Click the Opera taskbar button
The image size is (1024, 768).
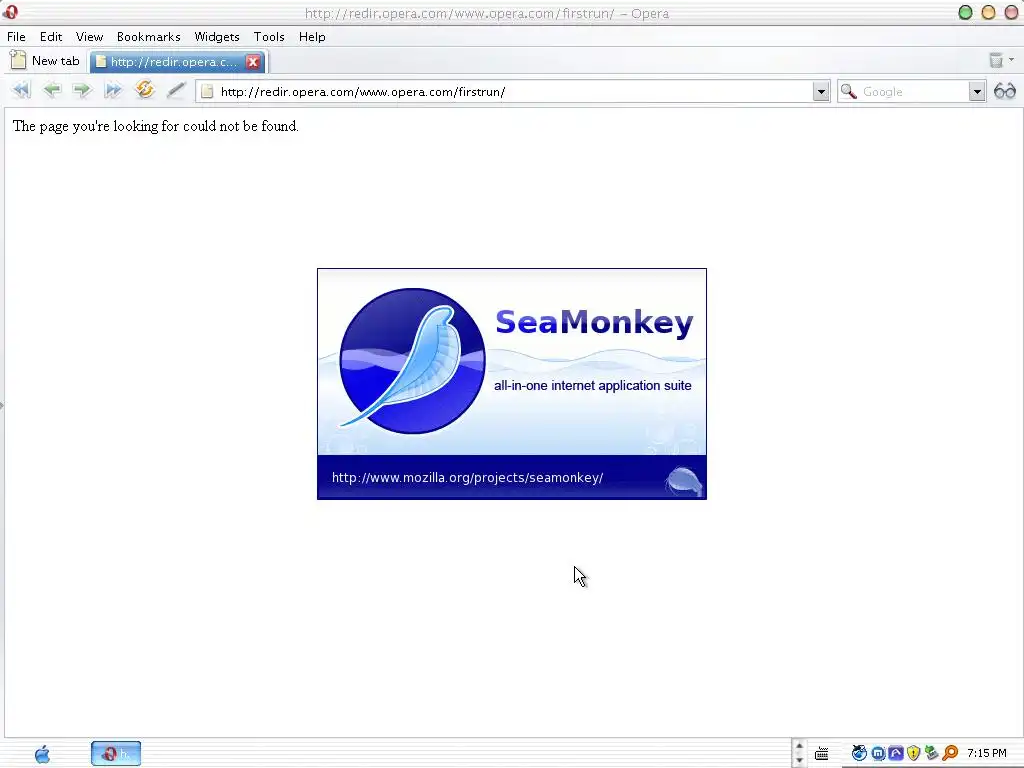tap(116, 754)
